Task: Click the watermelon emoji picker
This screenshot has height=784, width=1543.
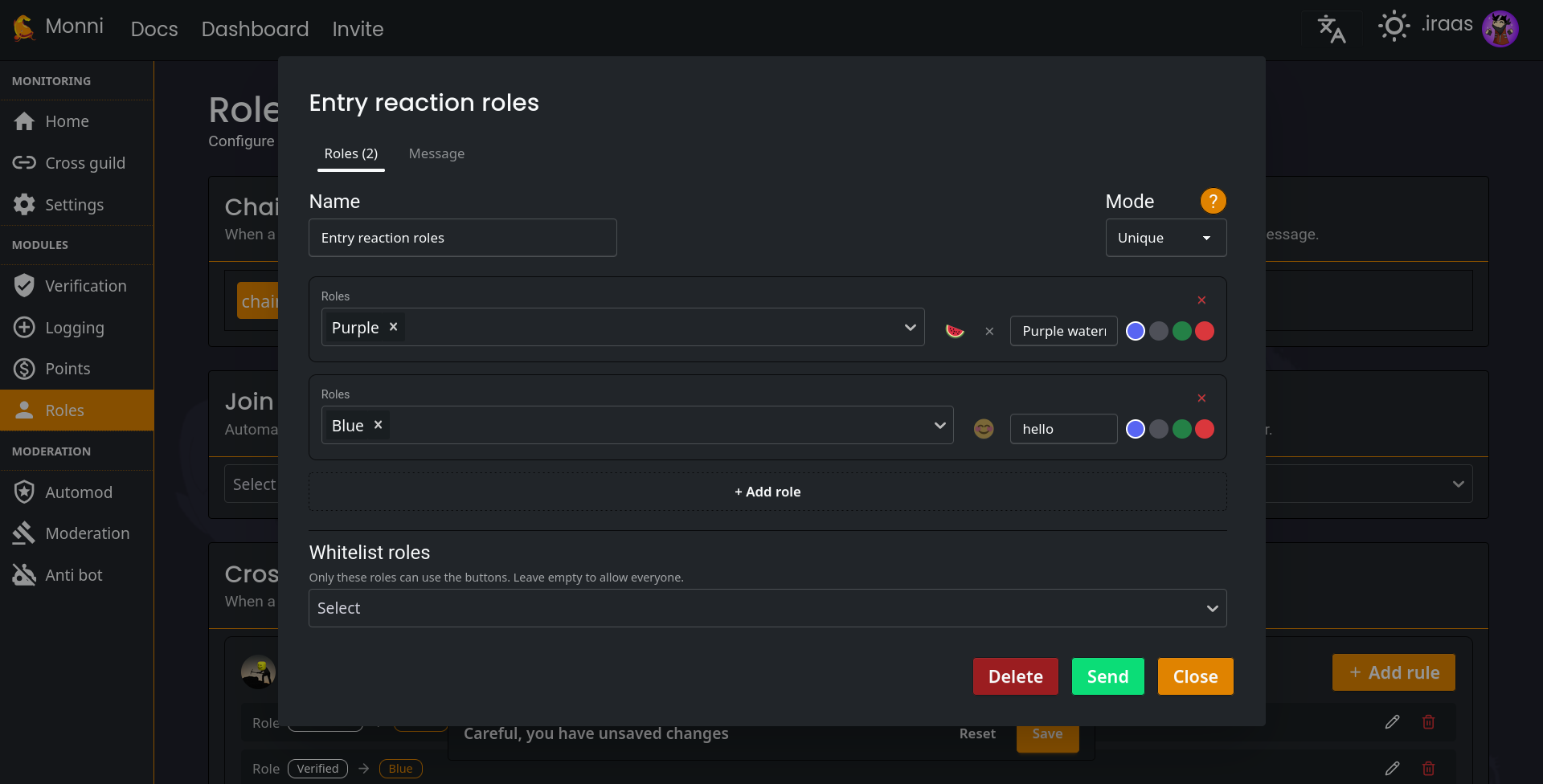Action: [955, 331]
